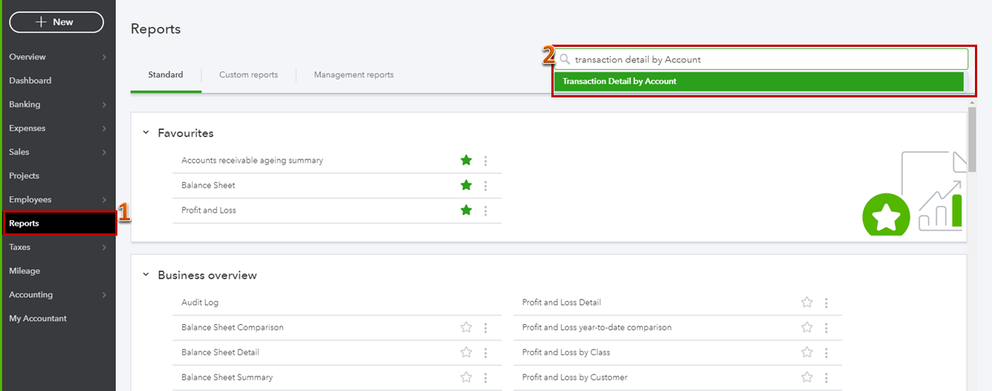Open Balance Sheet Comparison report

click(232, 327)
